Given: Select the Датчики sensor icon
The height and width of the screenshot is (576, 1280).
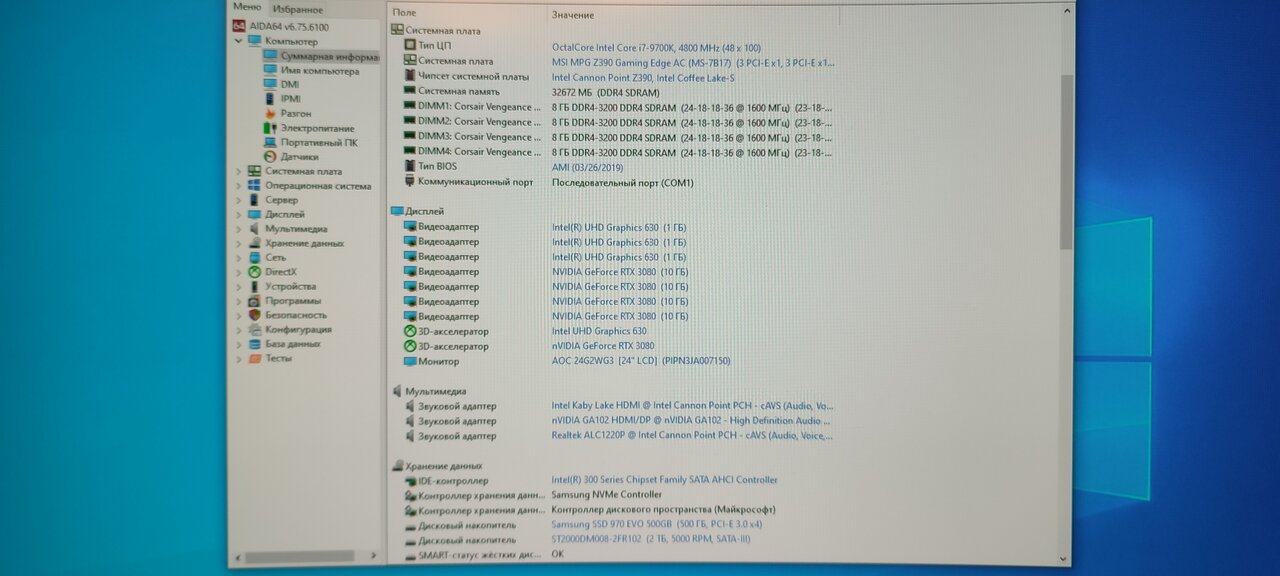Looking at the screenshot, I should pos(270,157).
